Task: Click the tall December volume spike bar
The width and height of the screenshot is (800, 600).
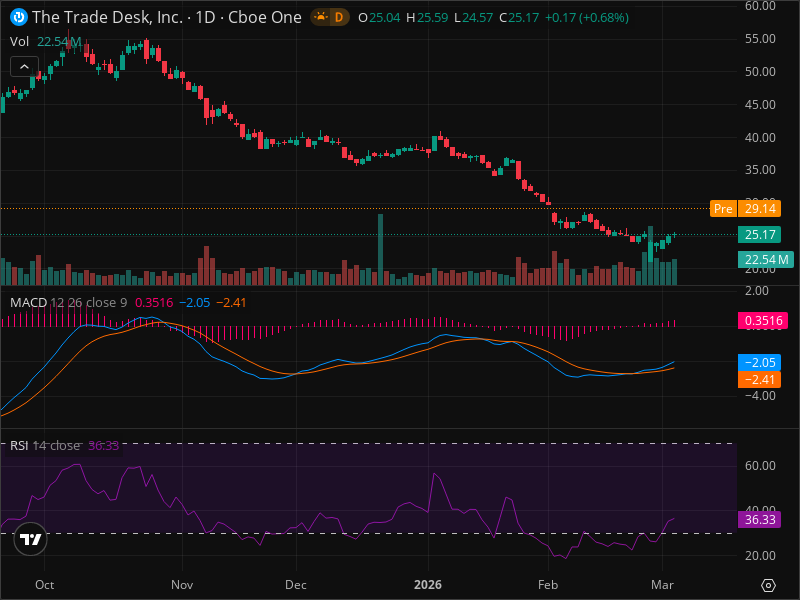Action: coord(380,249)
